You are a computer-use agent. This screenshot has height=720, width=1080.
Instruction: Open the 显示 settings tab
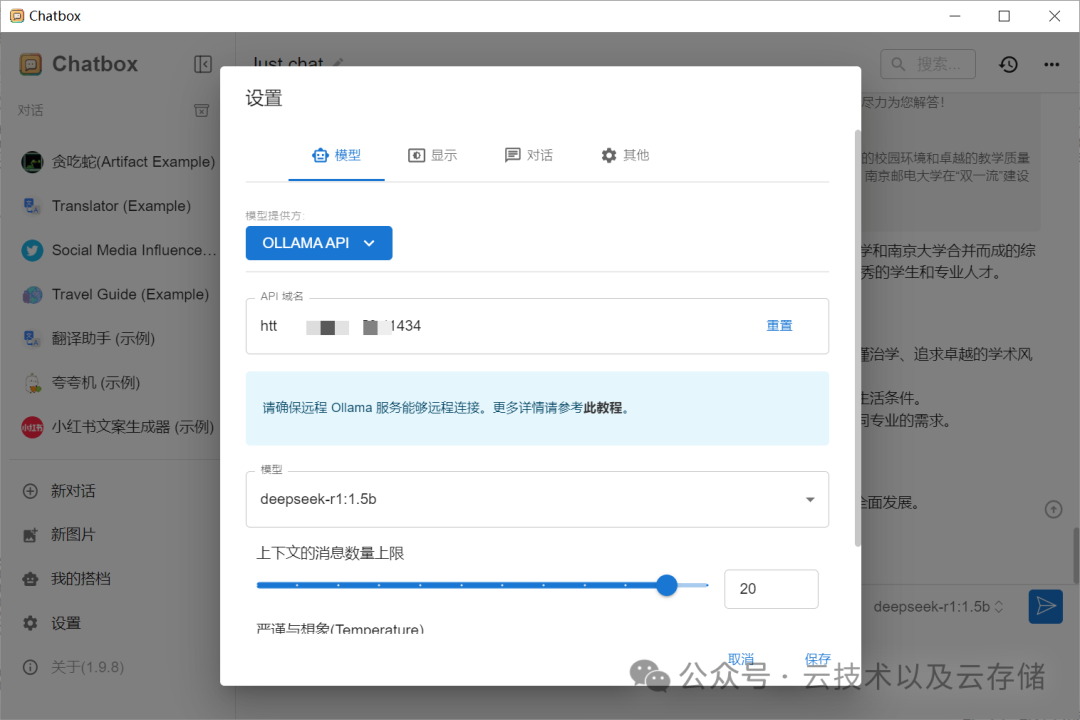(x=433, y=156)
